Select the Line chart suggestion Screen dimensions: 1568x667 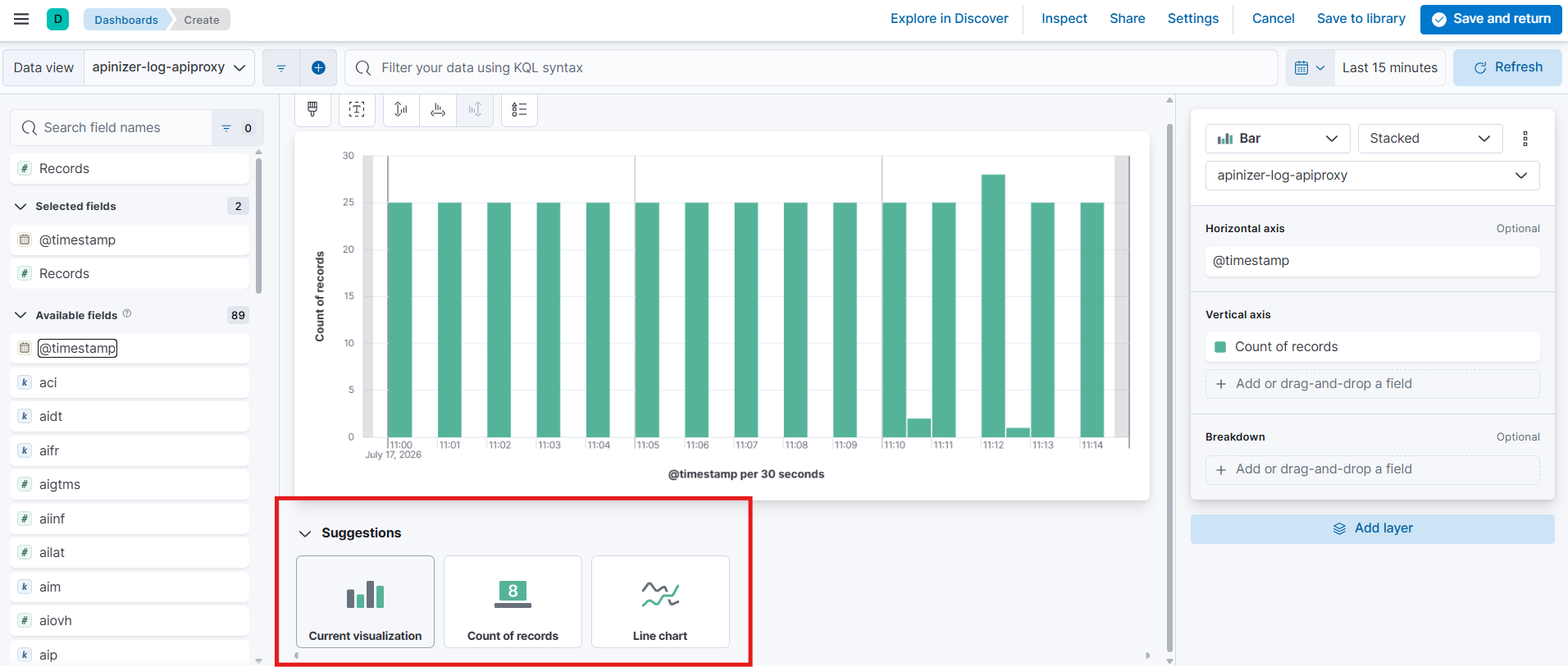[x=660, y=602]
